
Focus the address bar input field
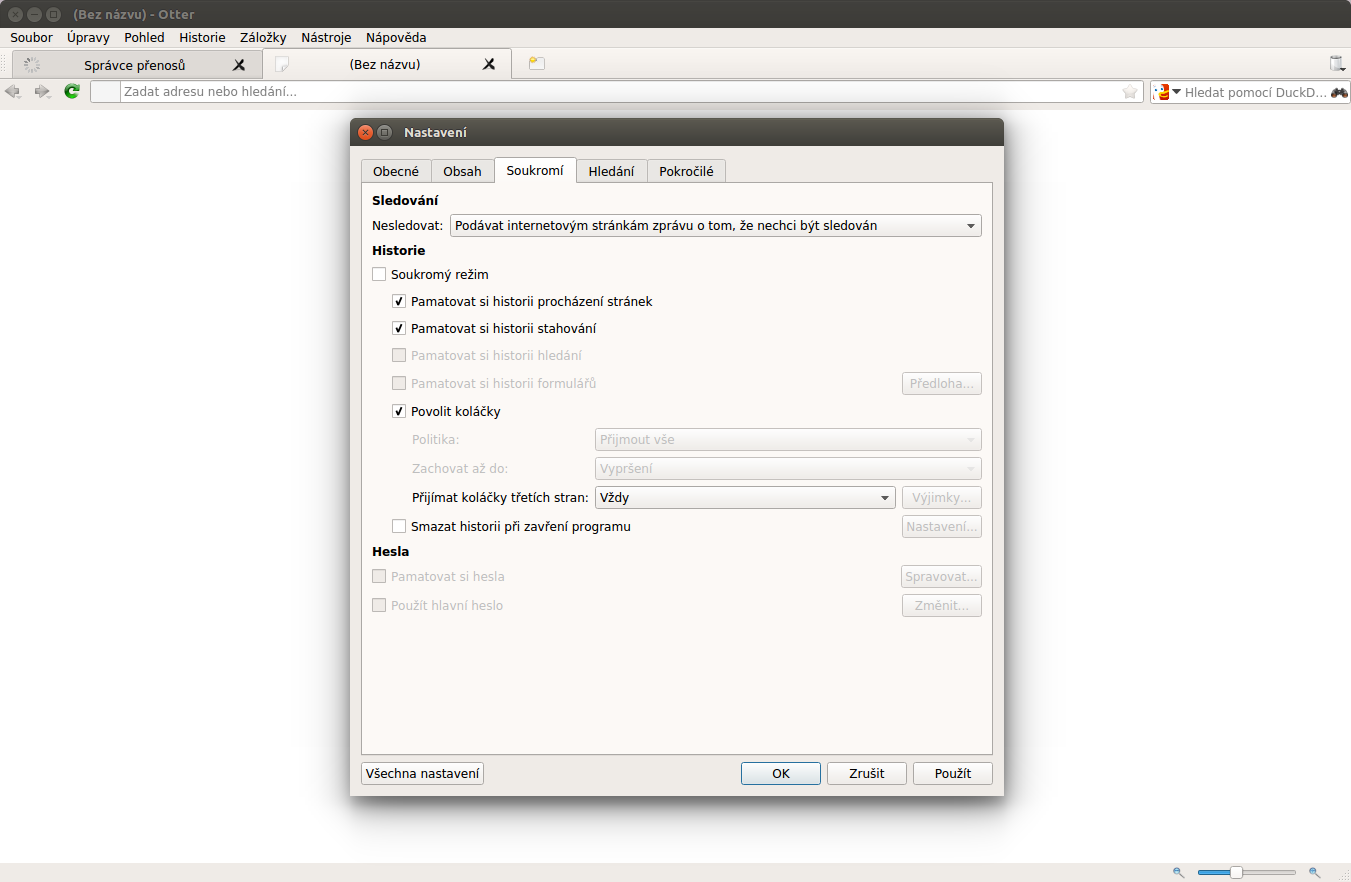[x=618, y=92]
